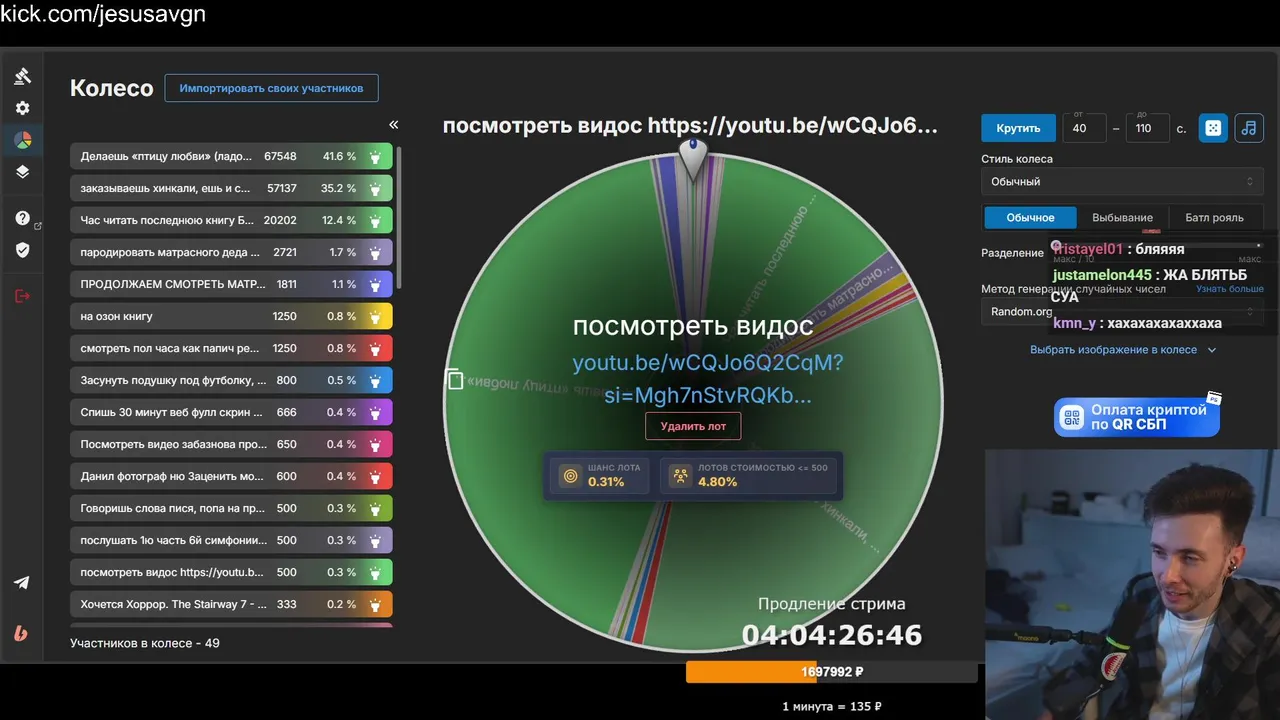This screenshot has width=1280, height=720.
Task: Select lot name 'заказываешь хинкали, ешь и с...'
Action: click(x=166, y=189)
